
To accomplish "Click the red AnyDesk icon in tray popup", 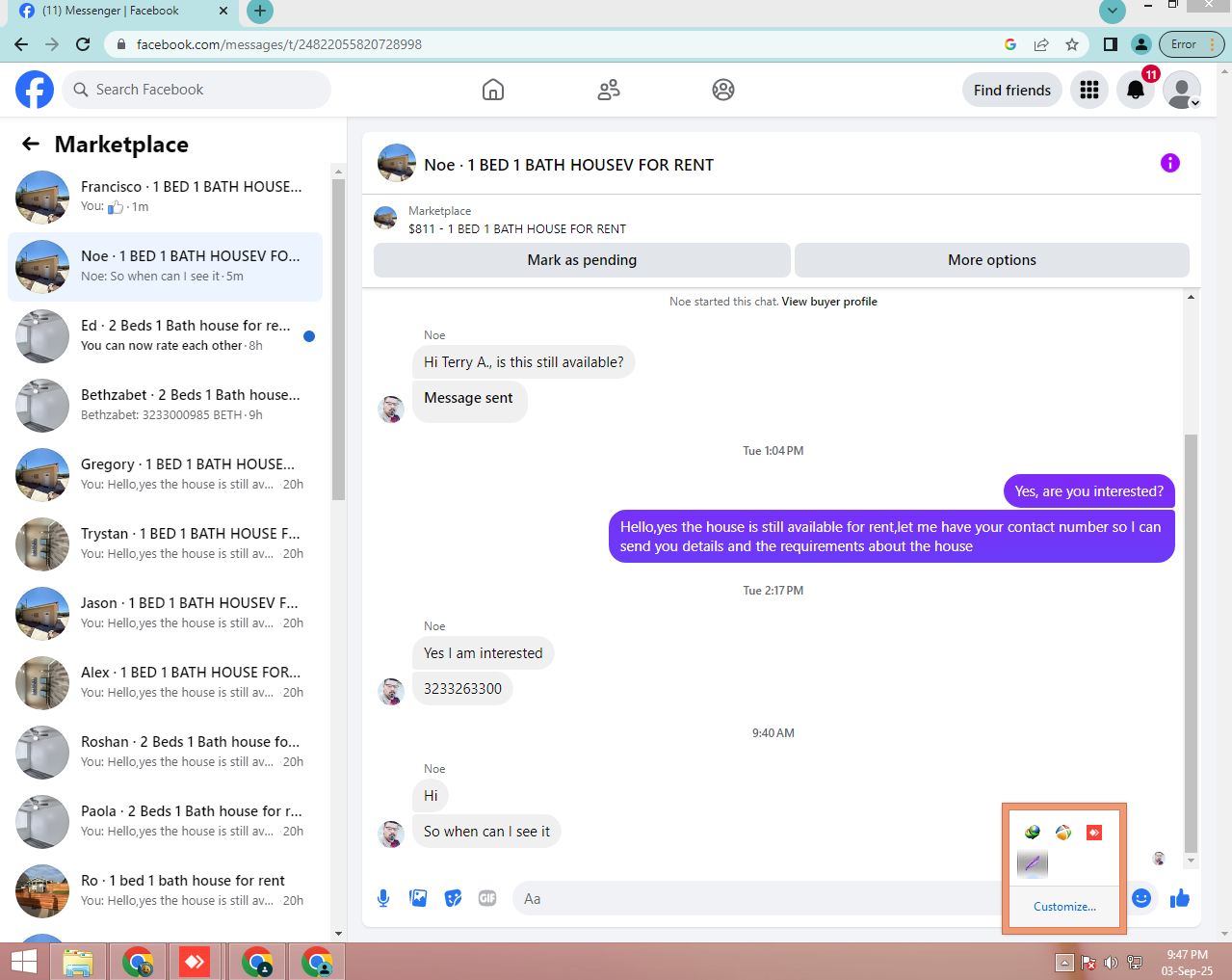I will [x=1094, y=833].
